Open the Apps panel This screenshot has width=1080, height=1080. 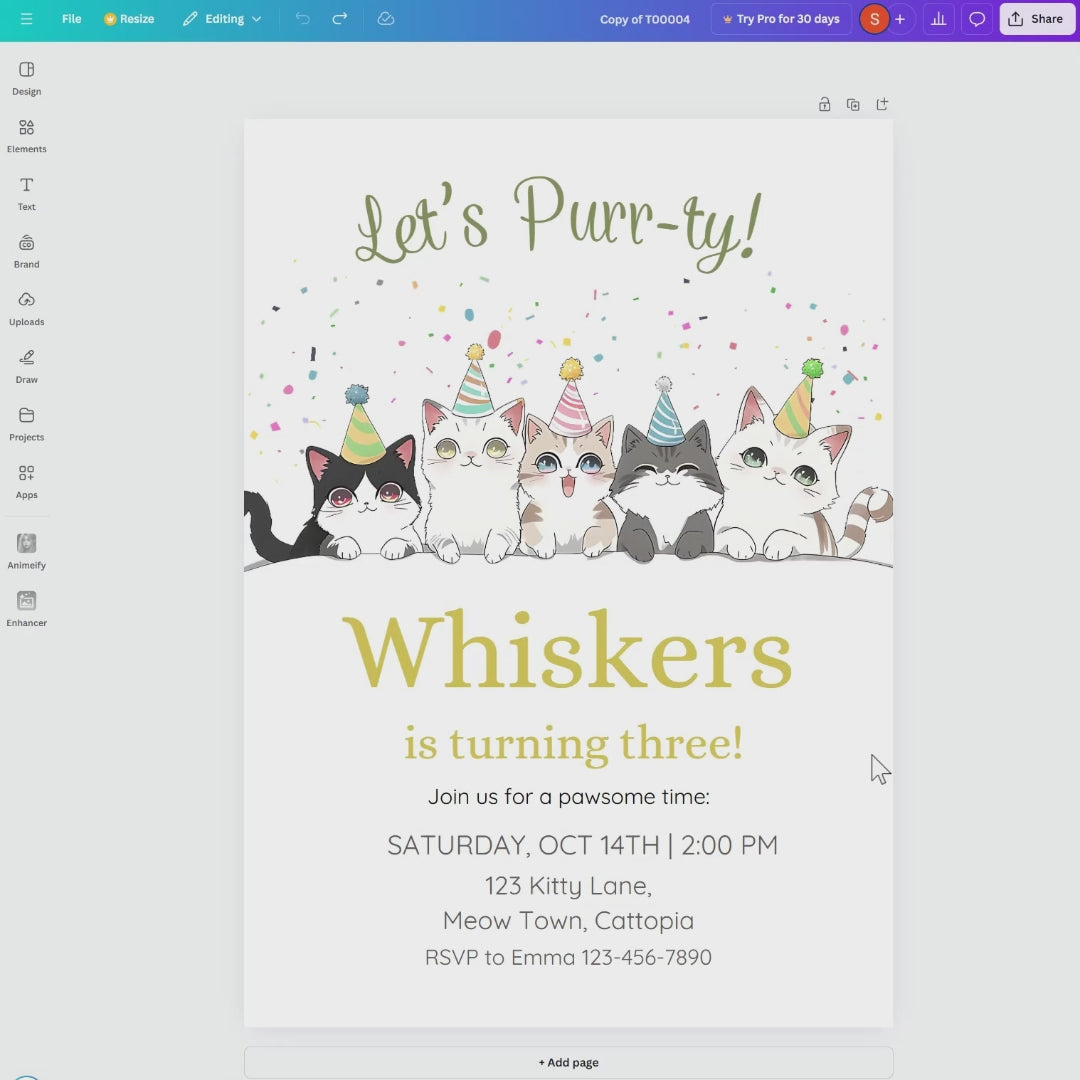[26, 481]
